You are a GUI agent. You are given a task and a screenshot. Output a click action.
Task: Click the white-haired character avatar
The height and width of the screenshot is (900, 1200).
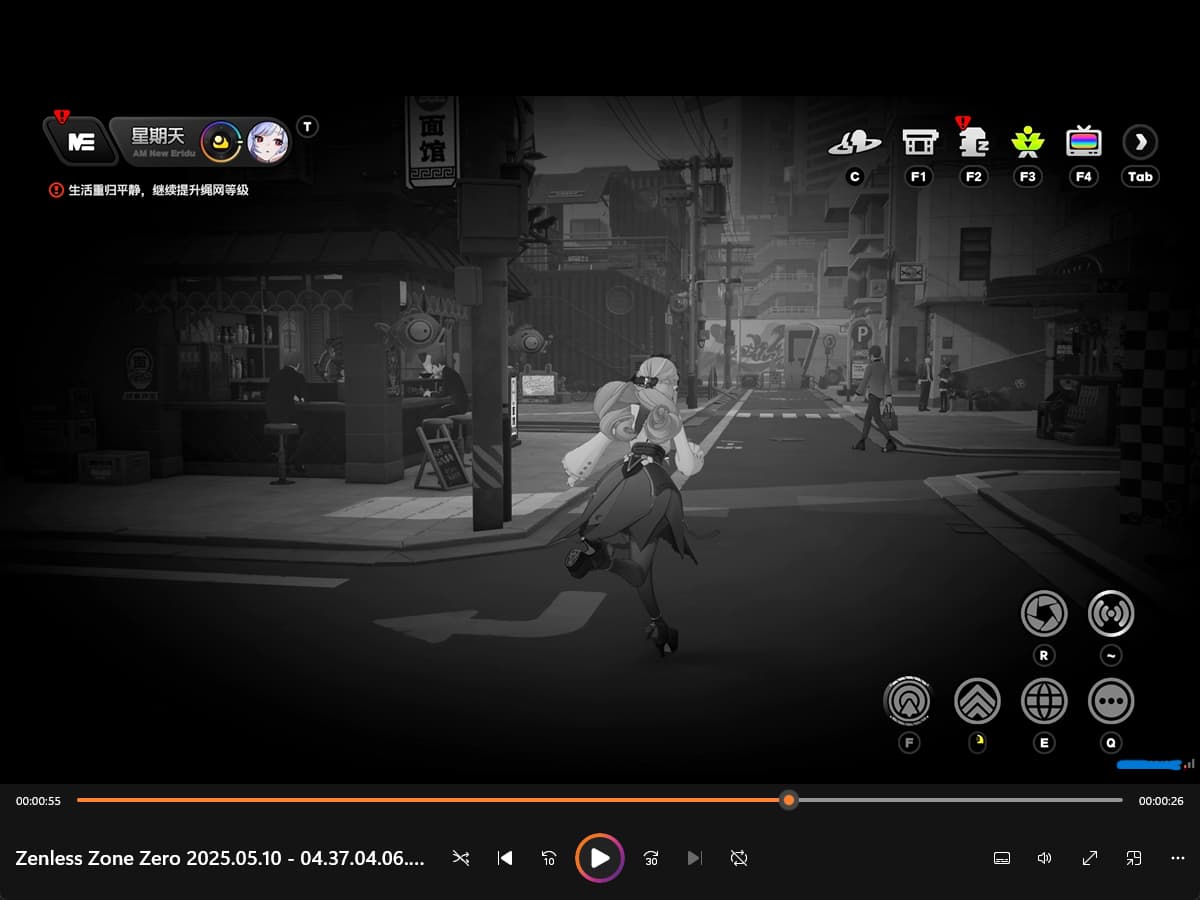pyautogui.click(x=268, y=142)
